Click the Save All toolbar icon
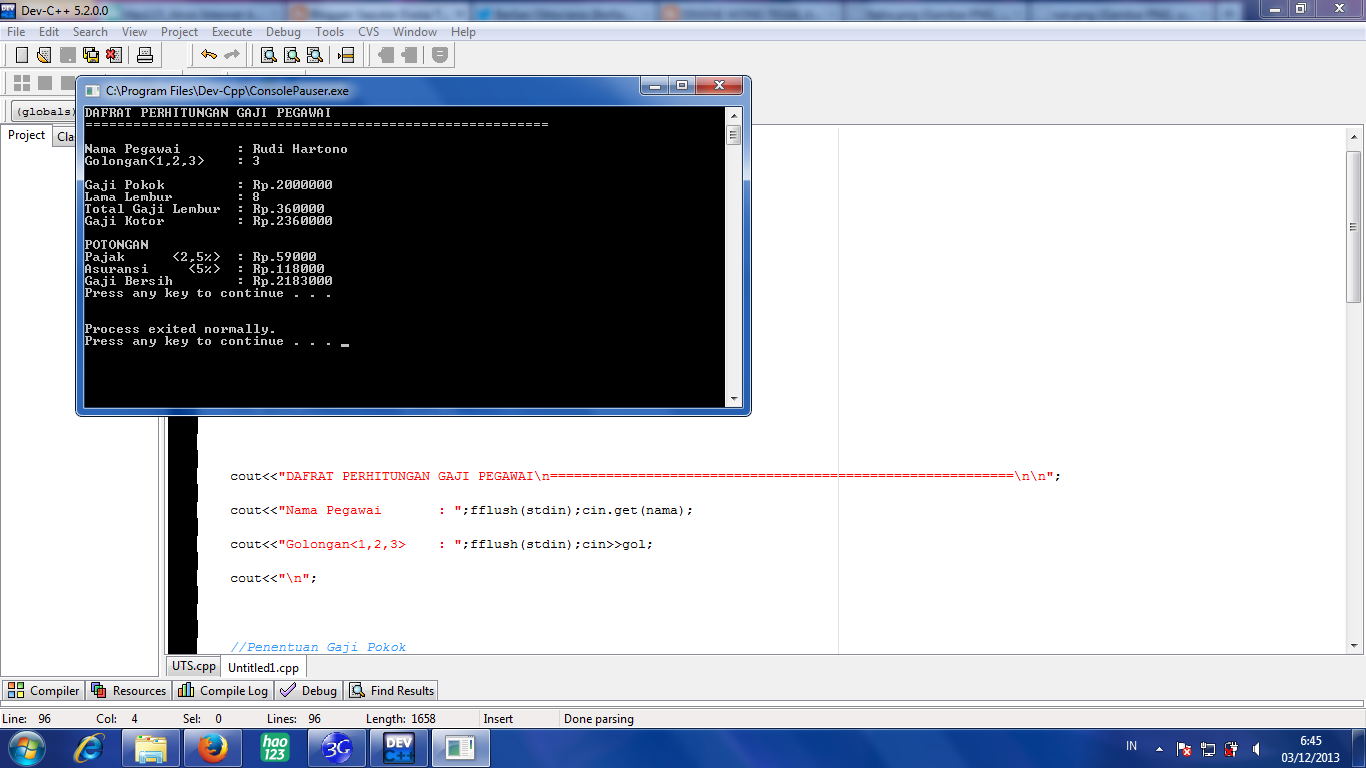Screen dimensions: 1366x768 coord(91,55)
